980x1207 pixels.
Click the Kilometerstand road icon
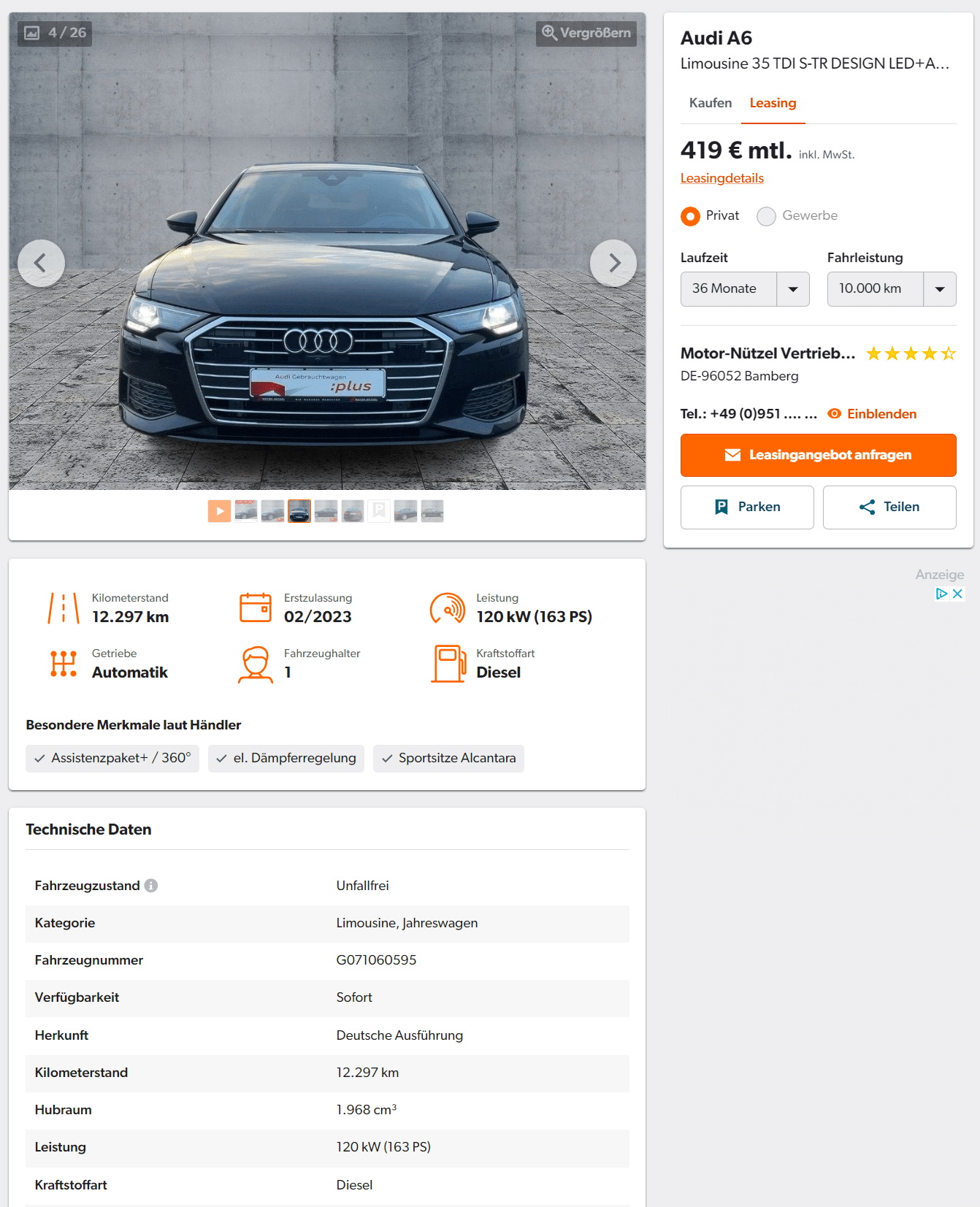64,608
